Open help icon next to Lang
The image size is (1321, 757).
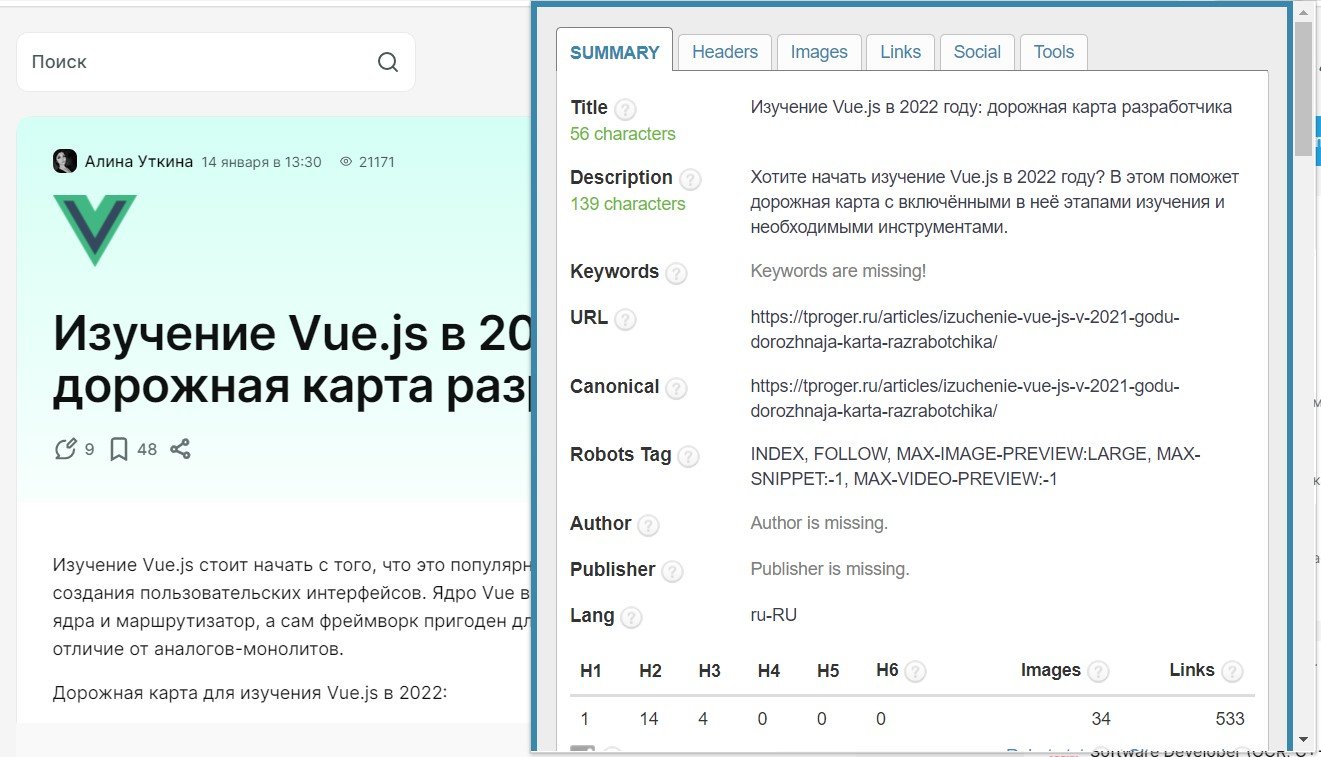tap(631, 617)
